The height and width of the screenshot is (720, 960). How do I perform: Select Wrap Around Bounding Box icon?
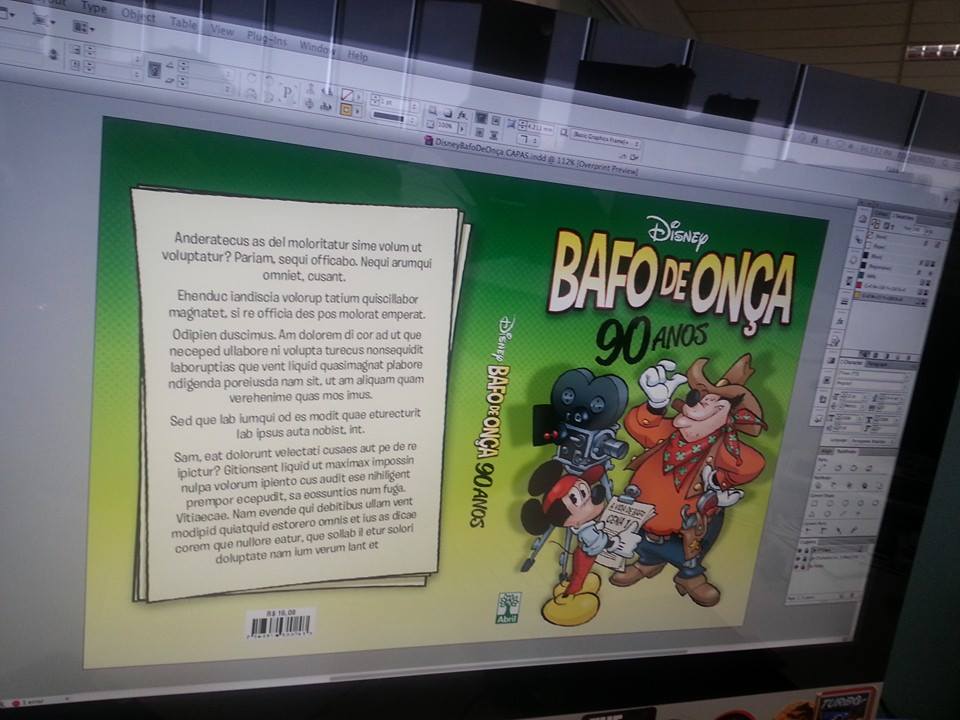point(496,119)
